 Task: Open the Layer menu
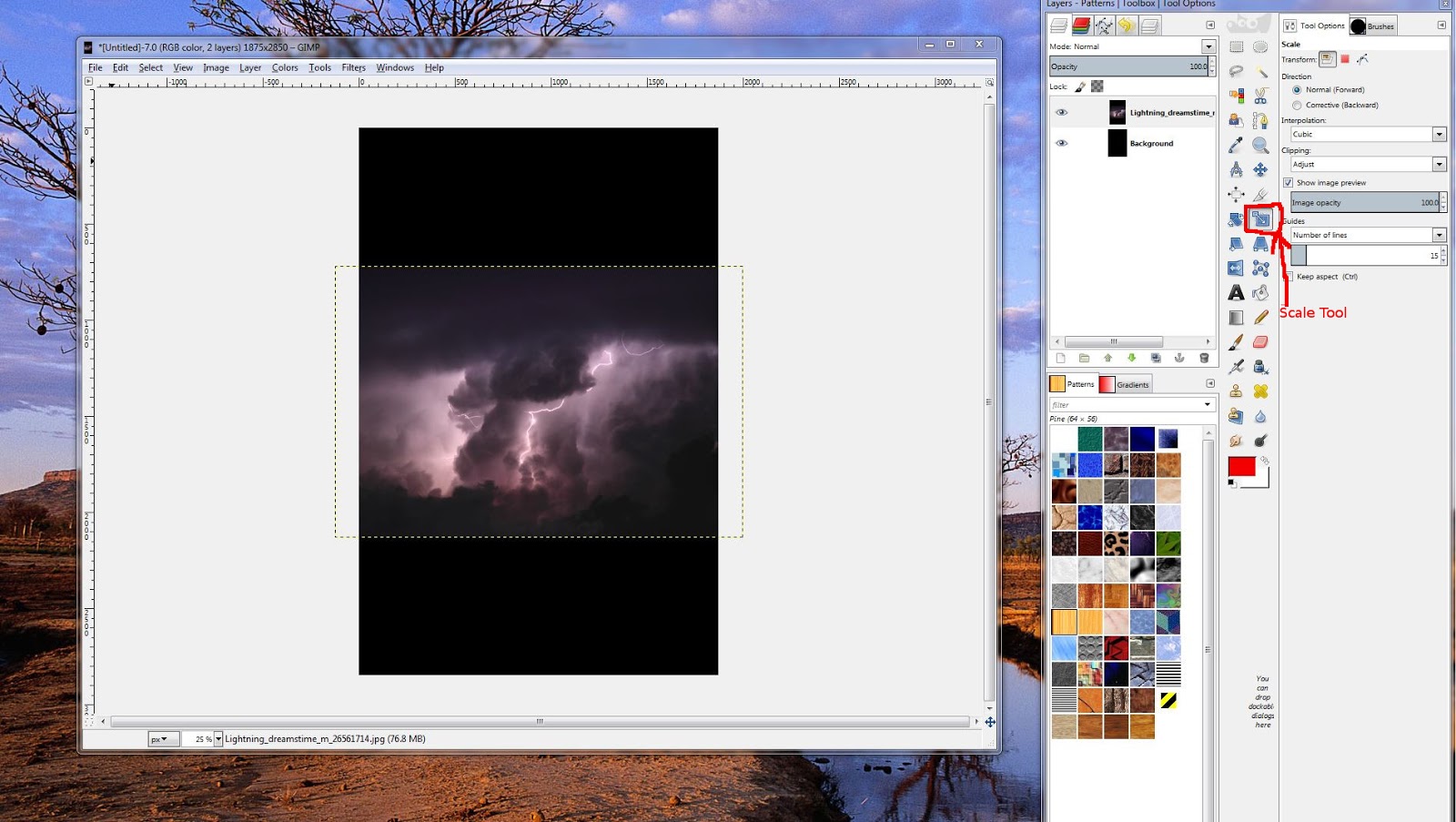click(x=250, y=67)
